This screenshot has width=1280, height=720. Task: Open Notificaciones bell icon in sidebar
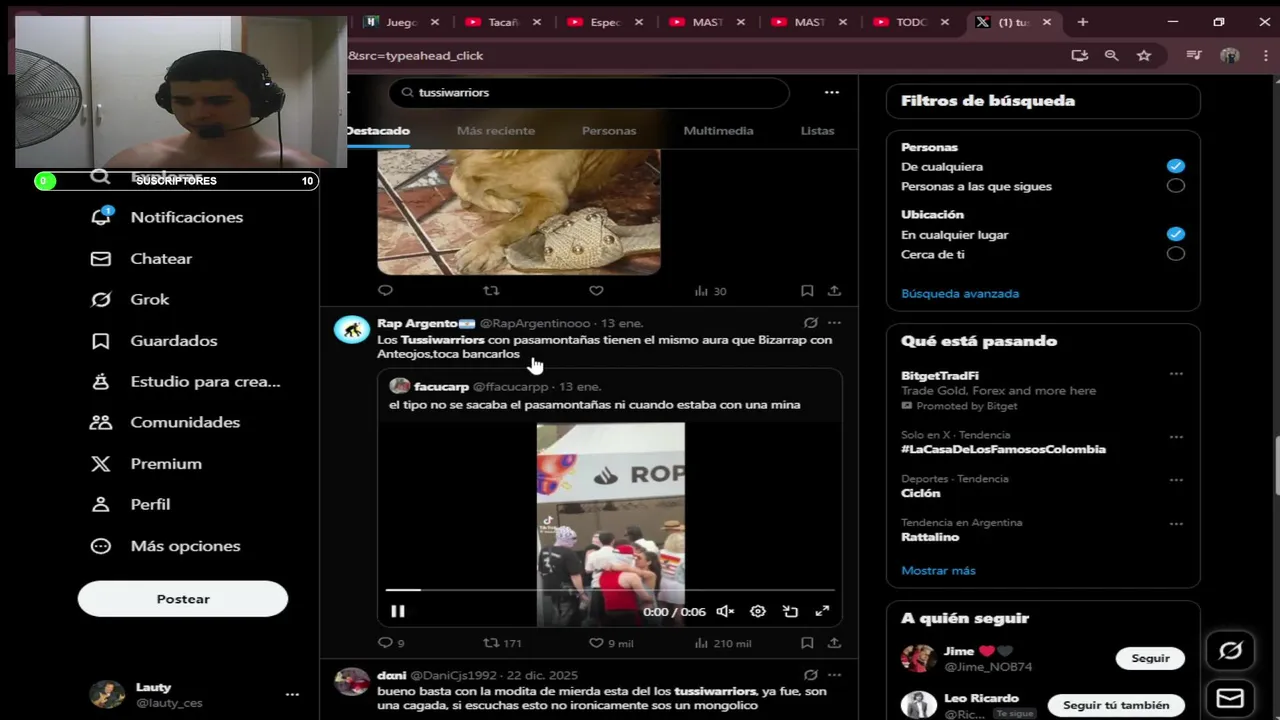(101, 216)
